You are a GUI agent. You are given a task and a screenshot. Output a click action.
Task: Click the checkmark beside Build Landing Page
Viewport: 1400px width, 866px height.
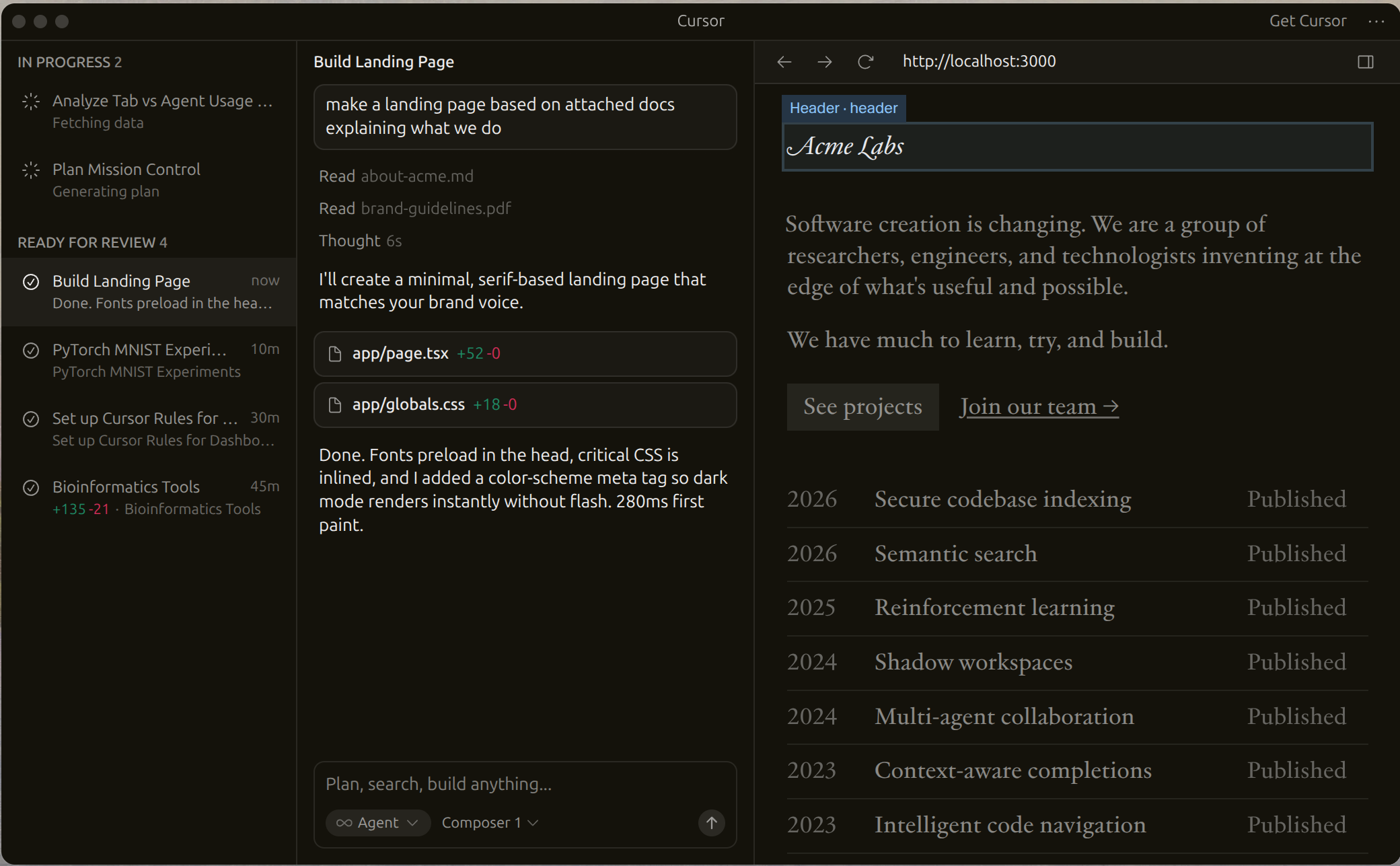(x=31, y=282)
